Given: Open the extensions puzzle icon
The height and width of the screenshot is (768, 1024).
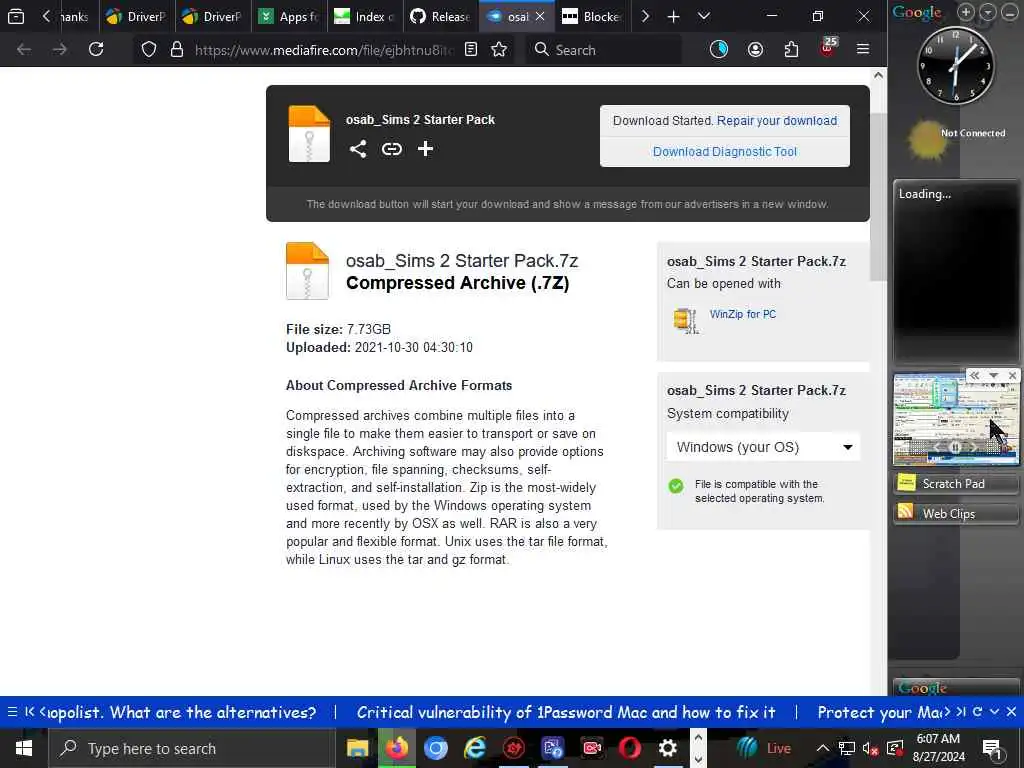Looking at the screenshot, I should [791, 49].
